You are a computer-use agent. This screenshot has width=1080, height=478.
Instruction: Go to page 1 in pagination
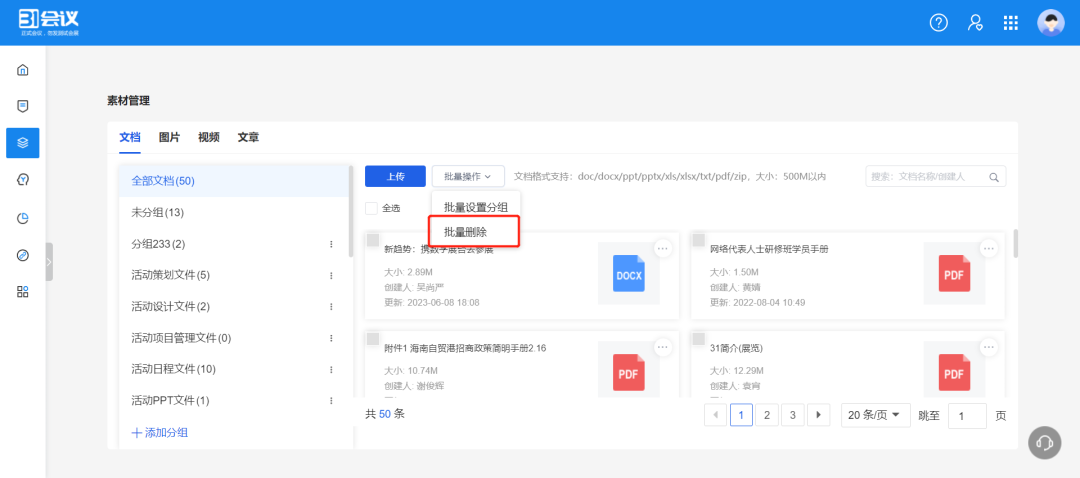pos(741,415)
